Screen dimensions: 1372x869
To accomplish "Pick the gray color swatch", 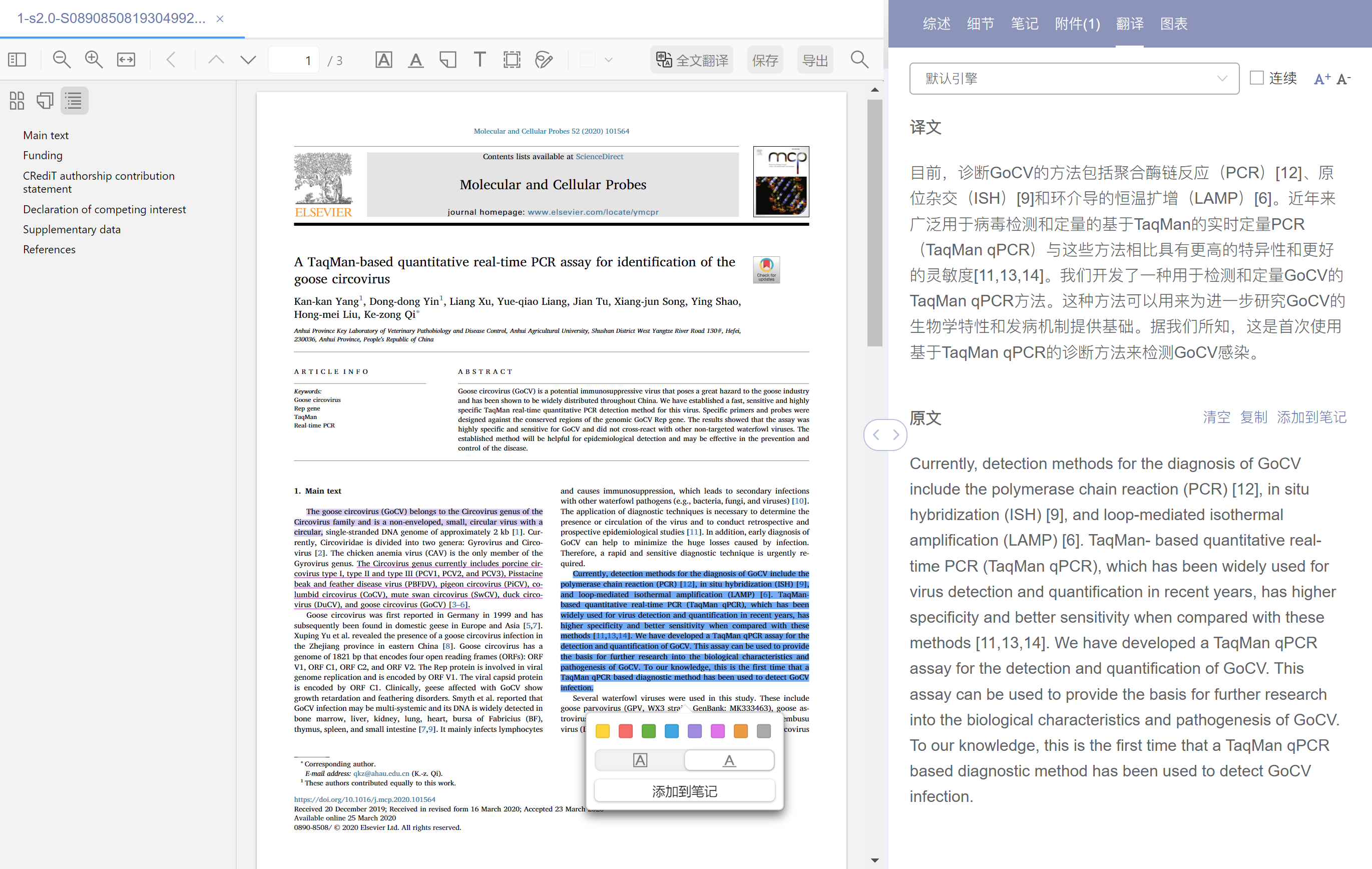I will (x=764, y=730).
